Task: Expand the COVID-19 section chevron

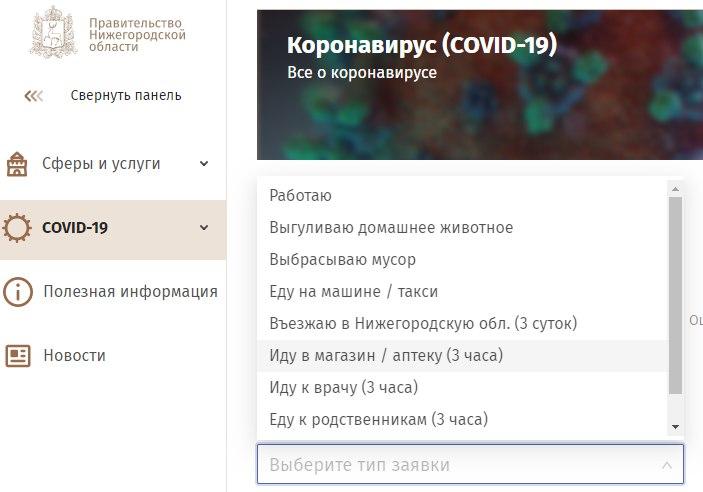Action: click(x=204, y=228)
